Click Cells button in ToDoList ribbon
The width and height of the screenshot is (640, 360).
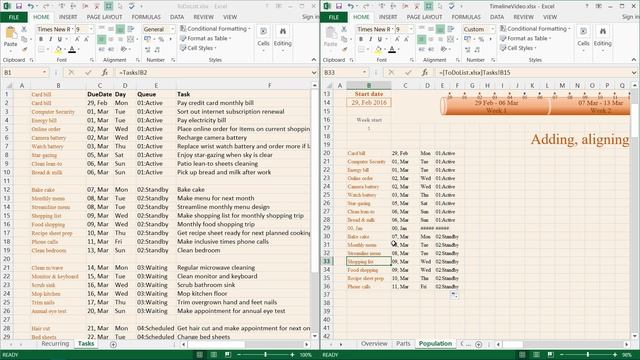point(263,38)
